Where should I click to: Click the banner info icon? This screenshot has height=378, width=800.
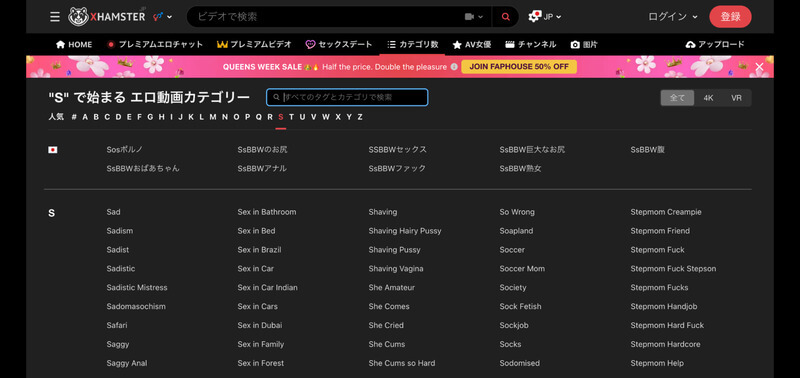point(454,67)
